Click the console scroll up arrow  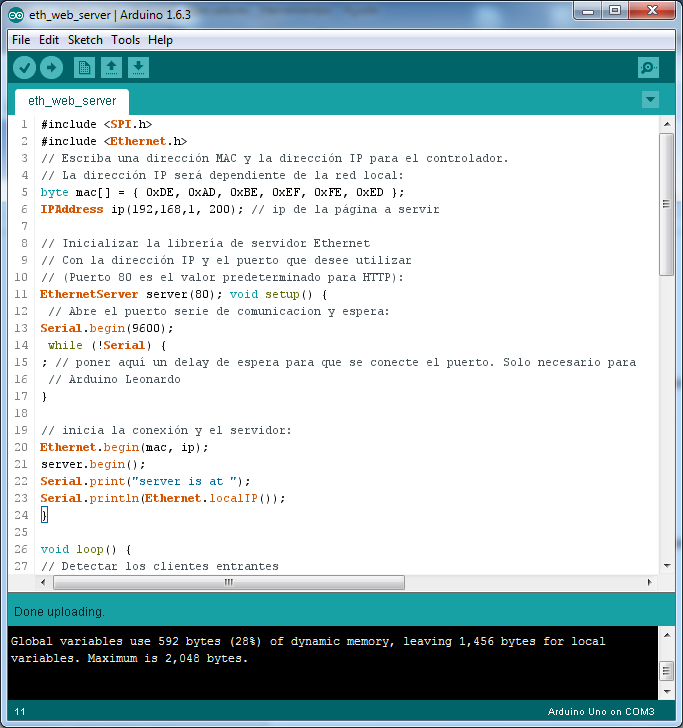click(667, 635)
